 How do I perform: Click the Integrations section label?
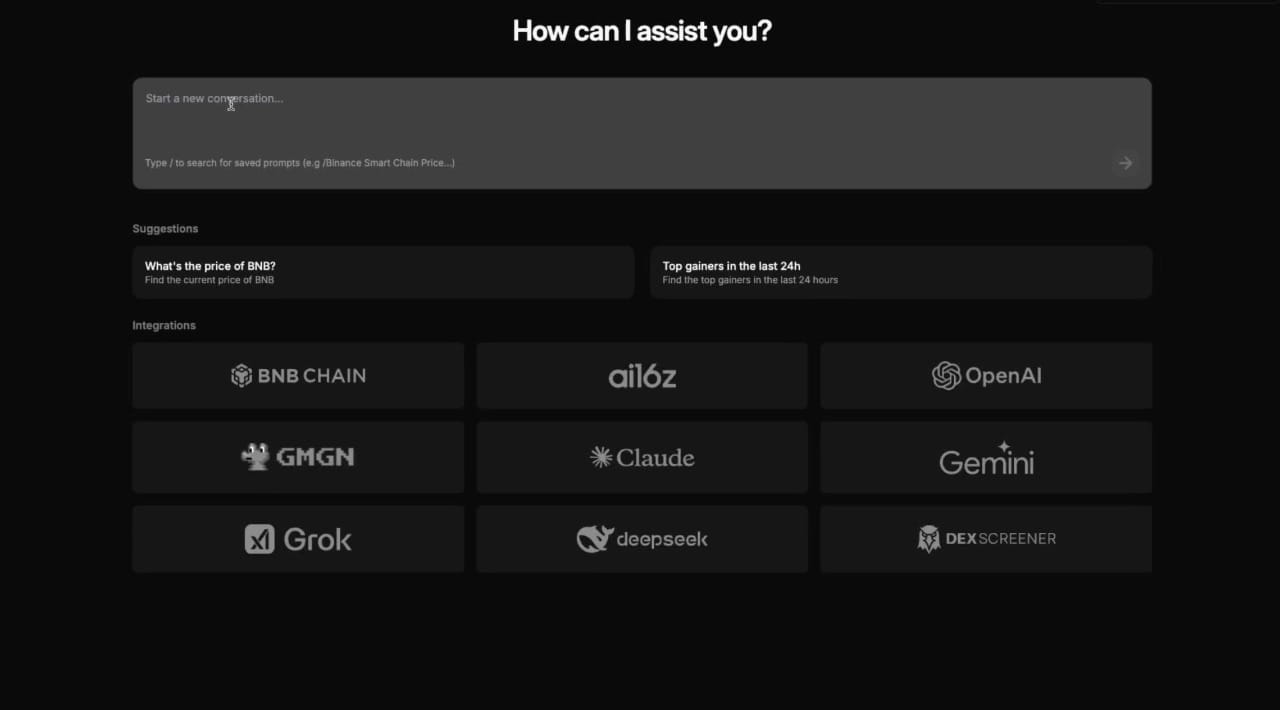pos(163,325)
